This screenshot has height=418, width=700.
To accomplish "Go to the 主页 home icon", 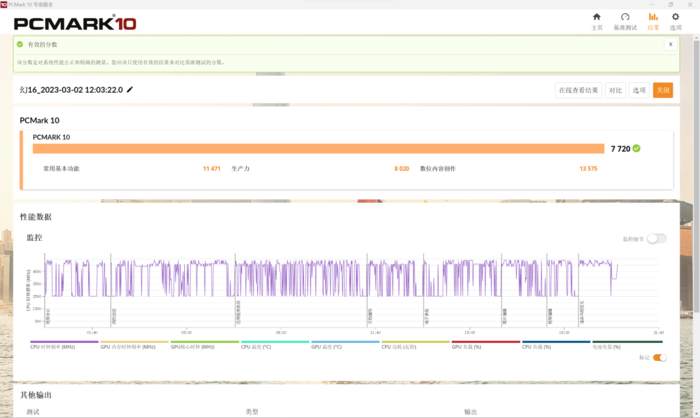I will (597, 17).
